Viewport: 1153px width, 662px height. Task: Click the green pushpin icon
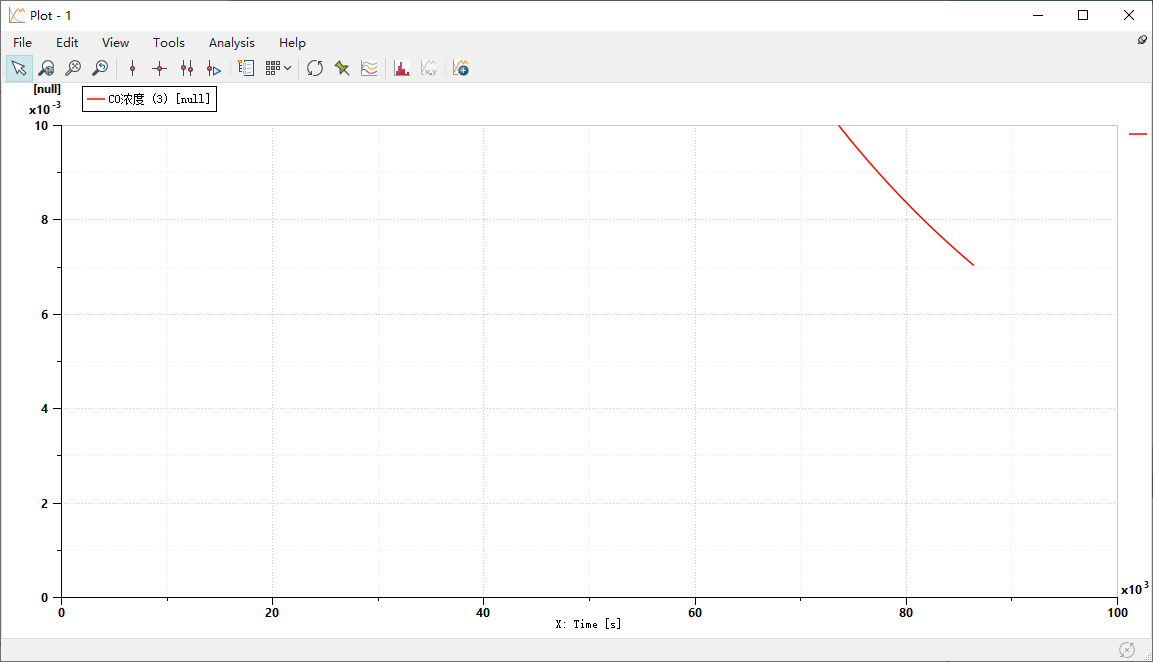click(x=342, y=68)
